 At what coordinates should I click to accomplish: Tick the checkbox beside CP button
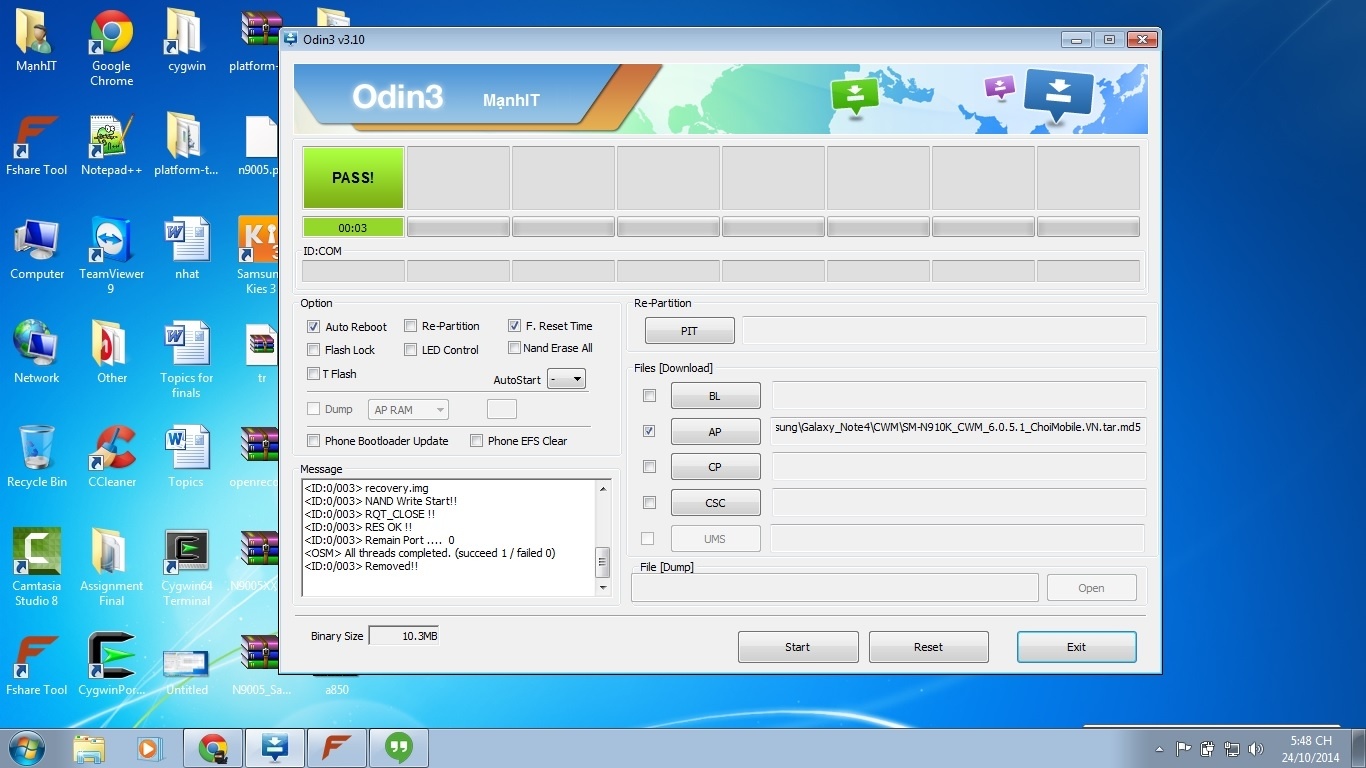pyautogui.click(x=649, y=467)
